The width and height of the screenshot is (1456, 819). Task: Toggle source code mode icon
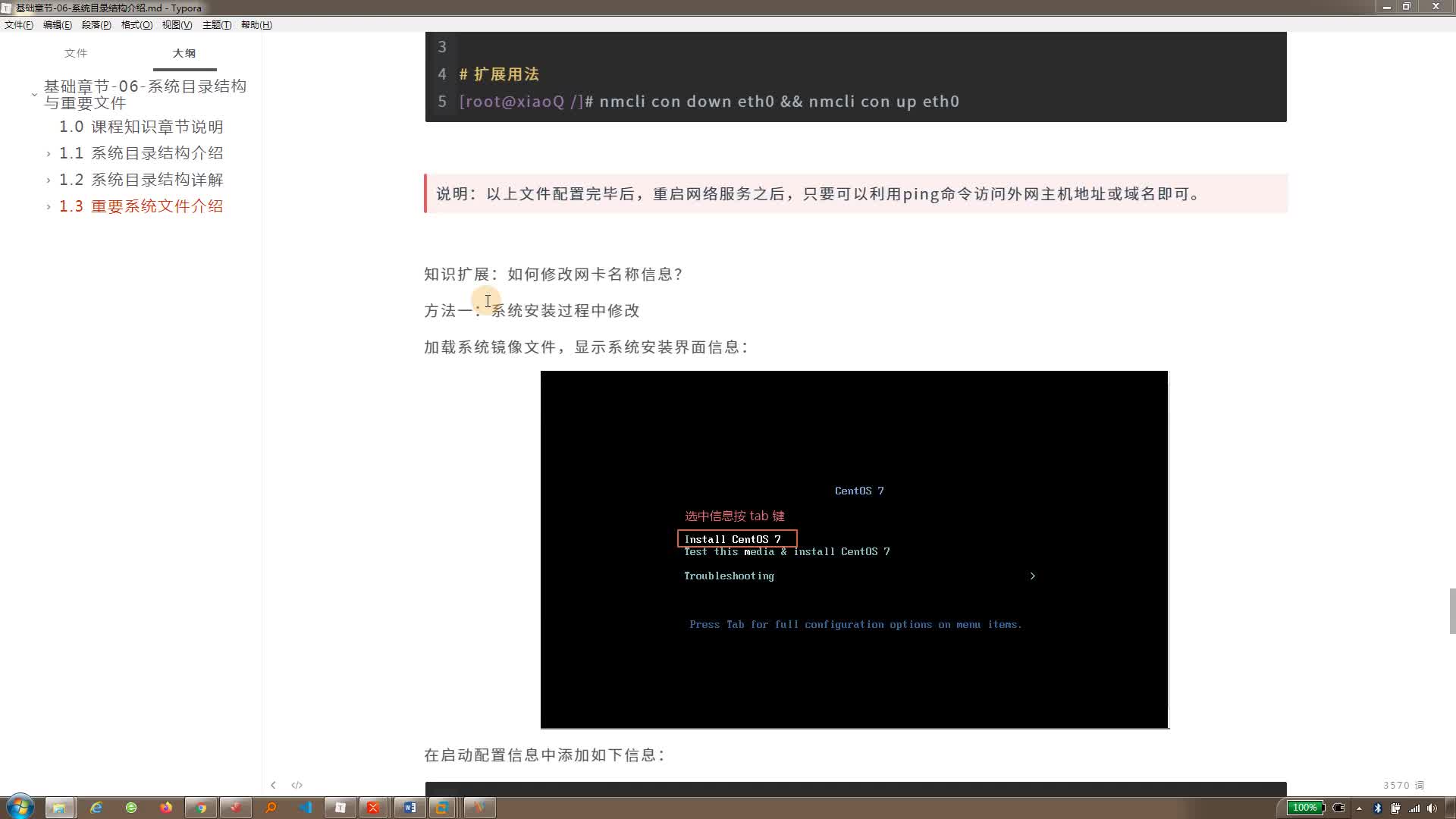[x=297, y=785]
